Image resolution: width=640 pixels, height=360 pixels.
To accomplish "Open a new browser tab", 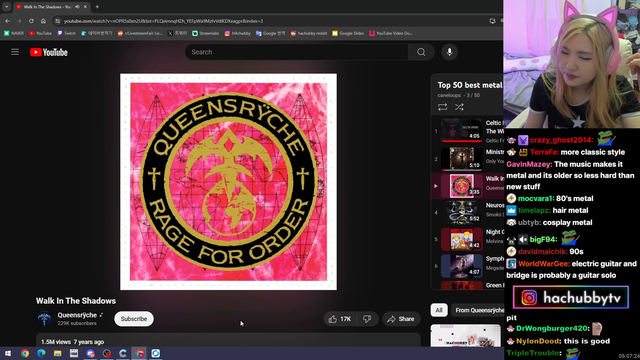I will pos(97,7).
